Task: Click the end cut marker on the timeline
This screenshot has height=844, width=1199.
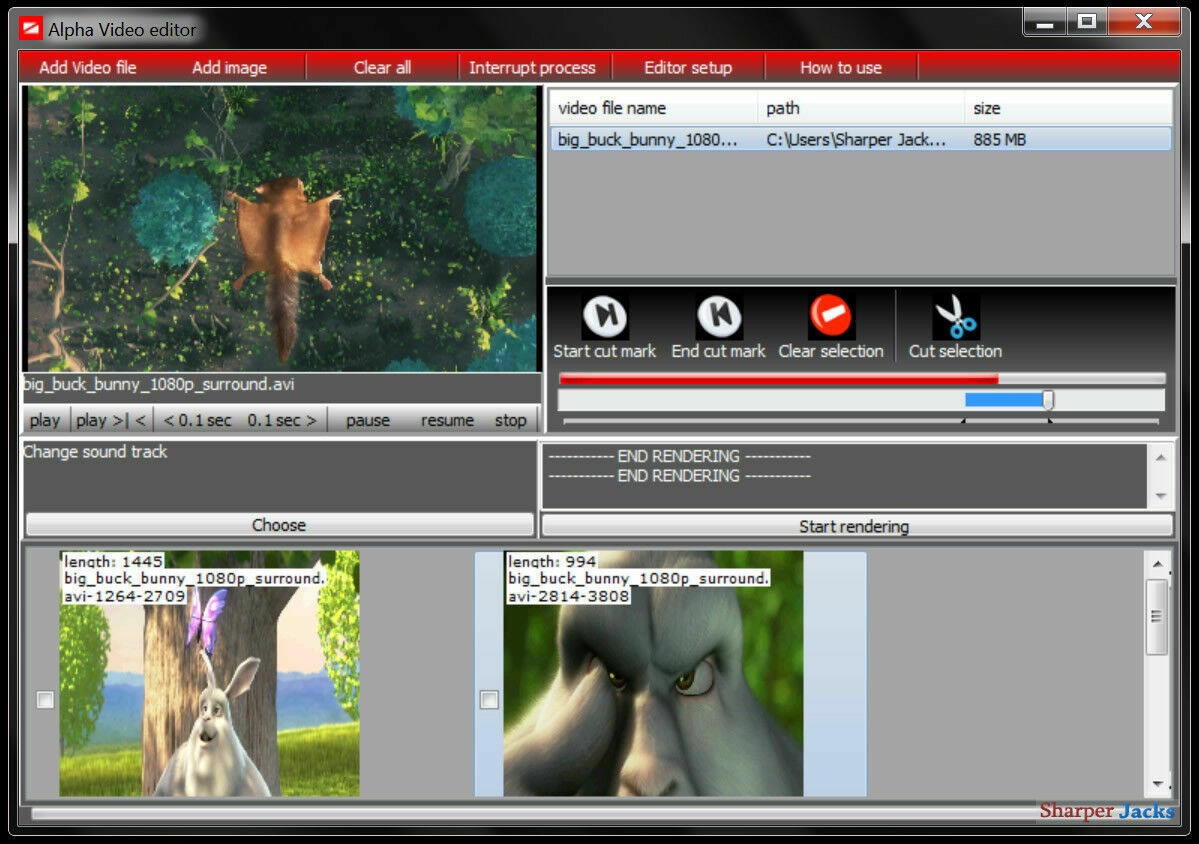Action: click(1050, 420)
